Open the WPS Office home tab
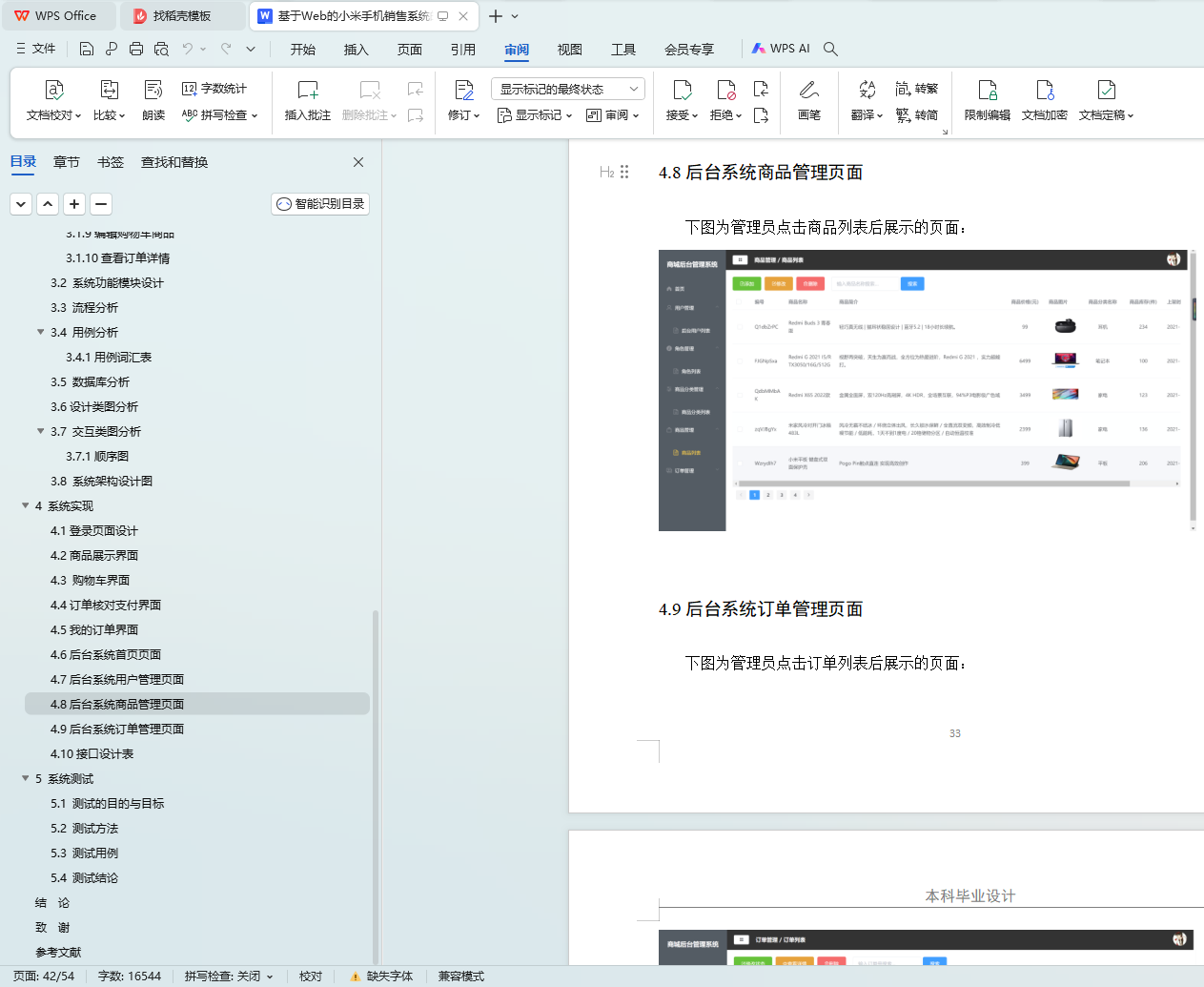 (57, 16)
